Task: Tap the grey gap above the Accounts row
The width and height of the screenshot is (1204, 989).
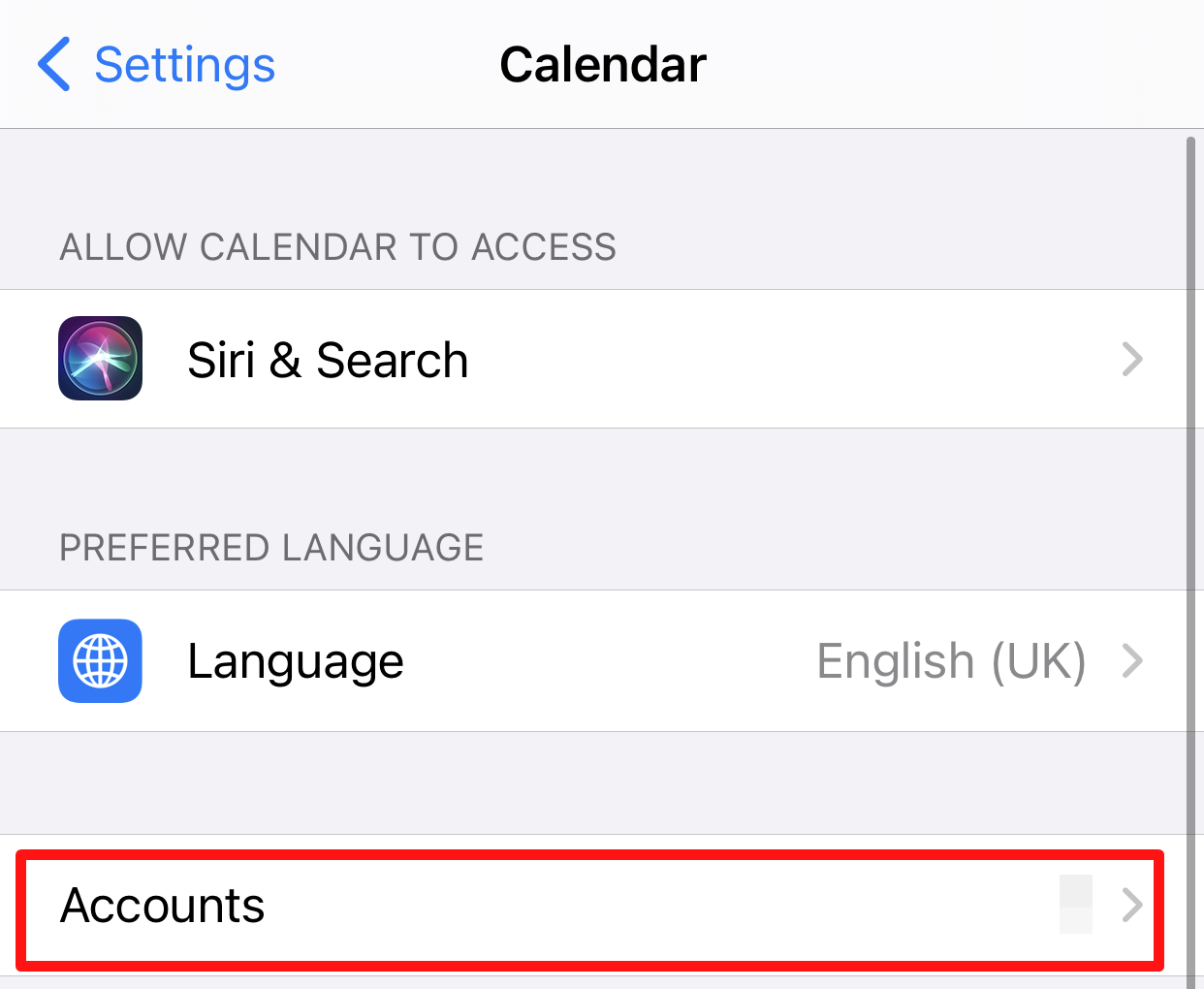Action: [582, 782]
